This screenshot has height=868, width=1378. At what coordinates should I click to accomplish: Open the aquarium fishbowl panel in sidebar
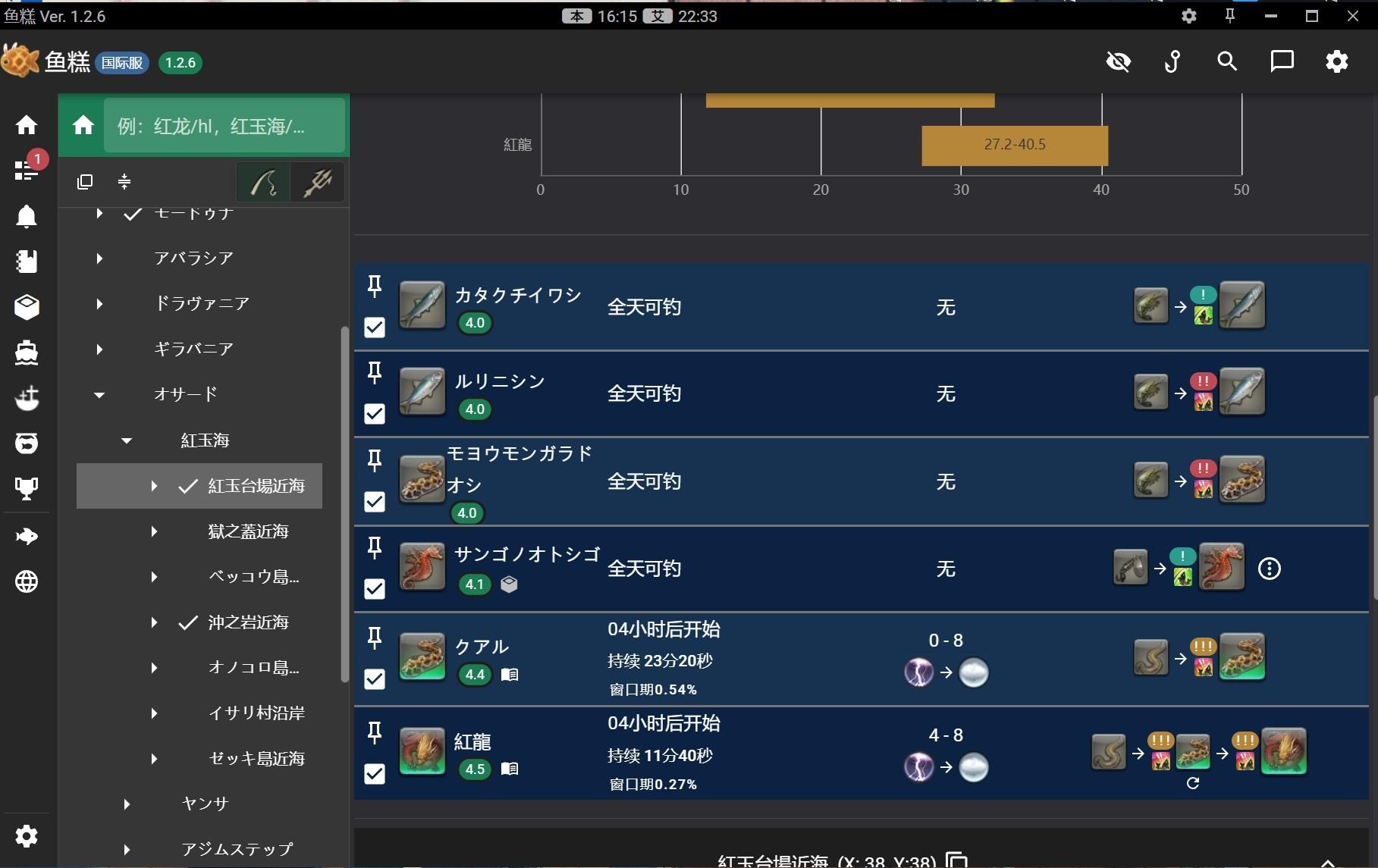[x=27, y=443]
